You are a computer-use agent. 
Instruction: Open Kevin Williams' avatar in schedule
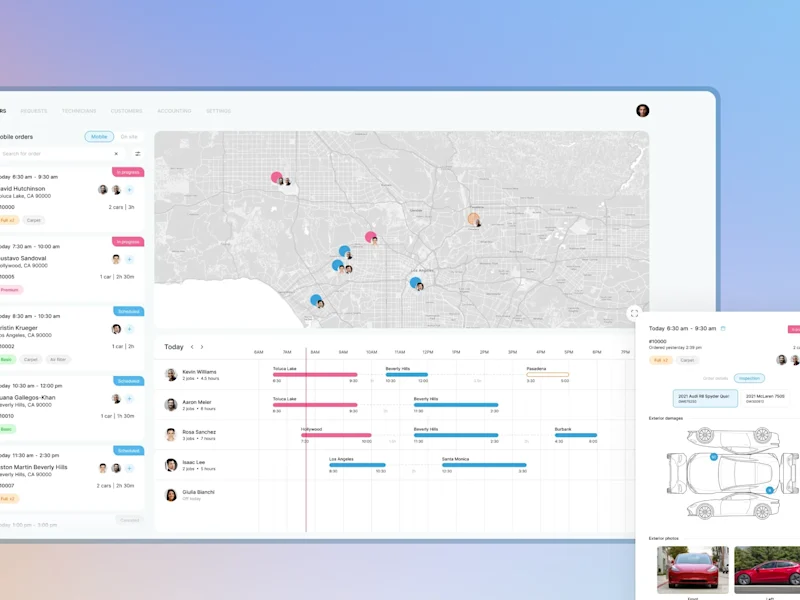pyautogui.click(x=171, y=374)
